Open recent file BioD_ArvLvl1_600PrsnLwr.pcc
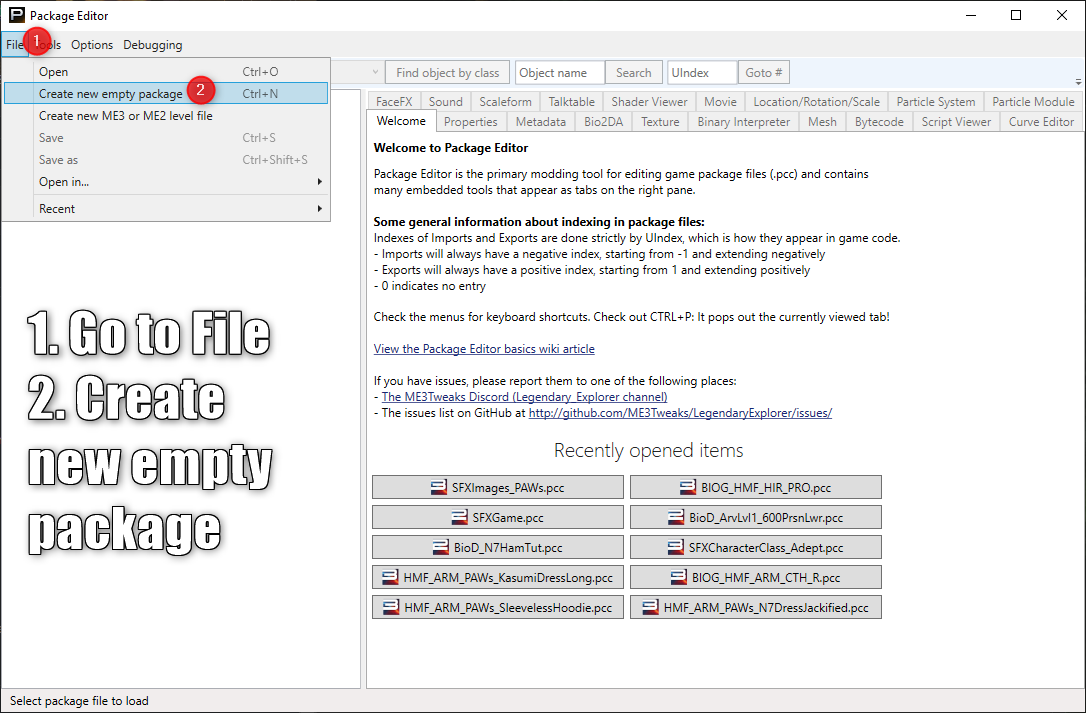 (x=756, y=517)
